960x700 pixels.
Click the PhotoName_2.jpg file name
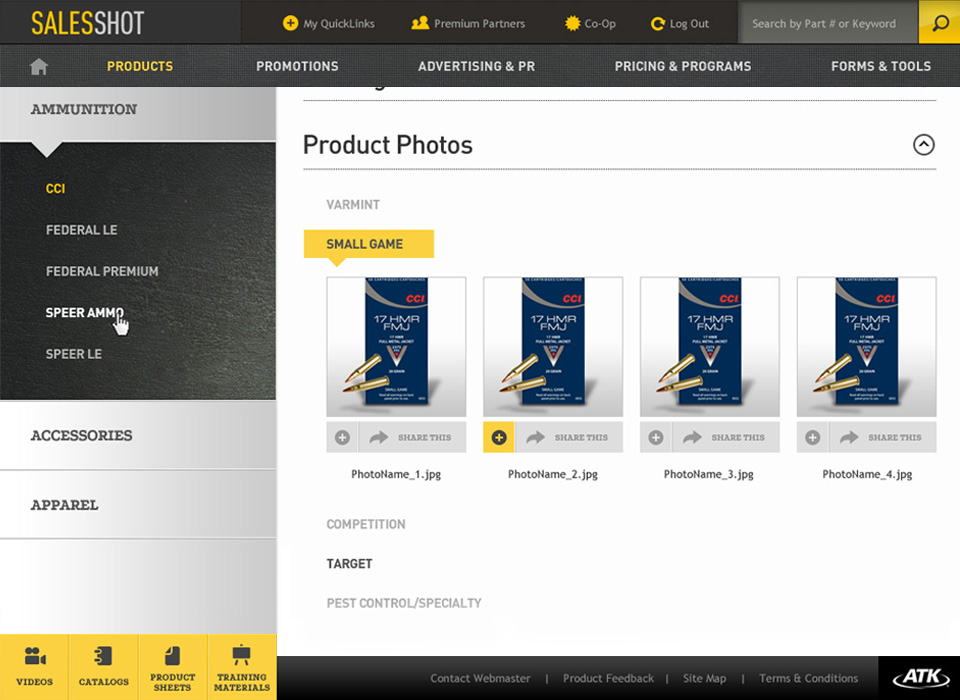(x=553, y=474)
